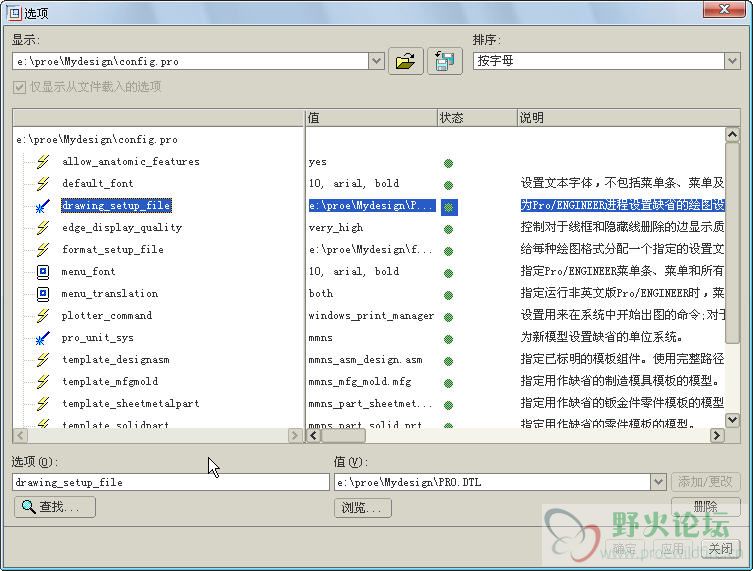Click the right arrow of the value pane scrollbar
Viewport: 753px width, 571px height.
point(717,436)
